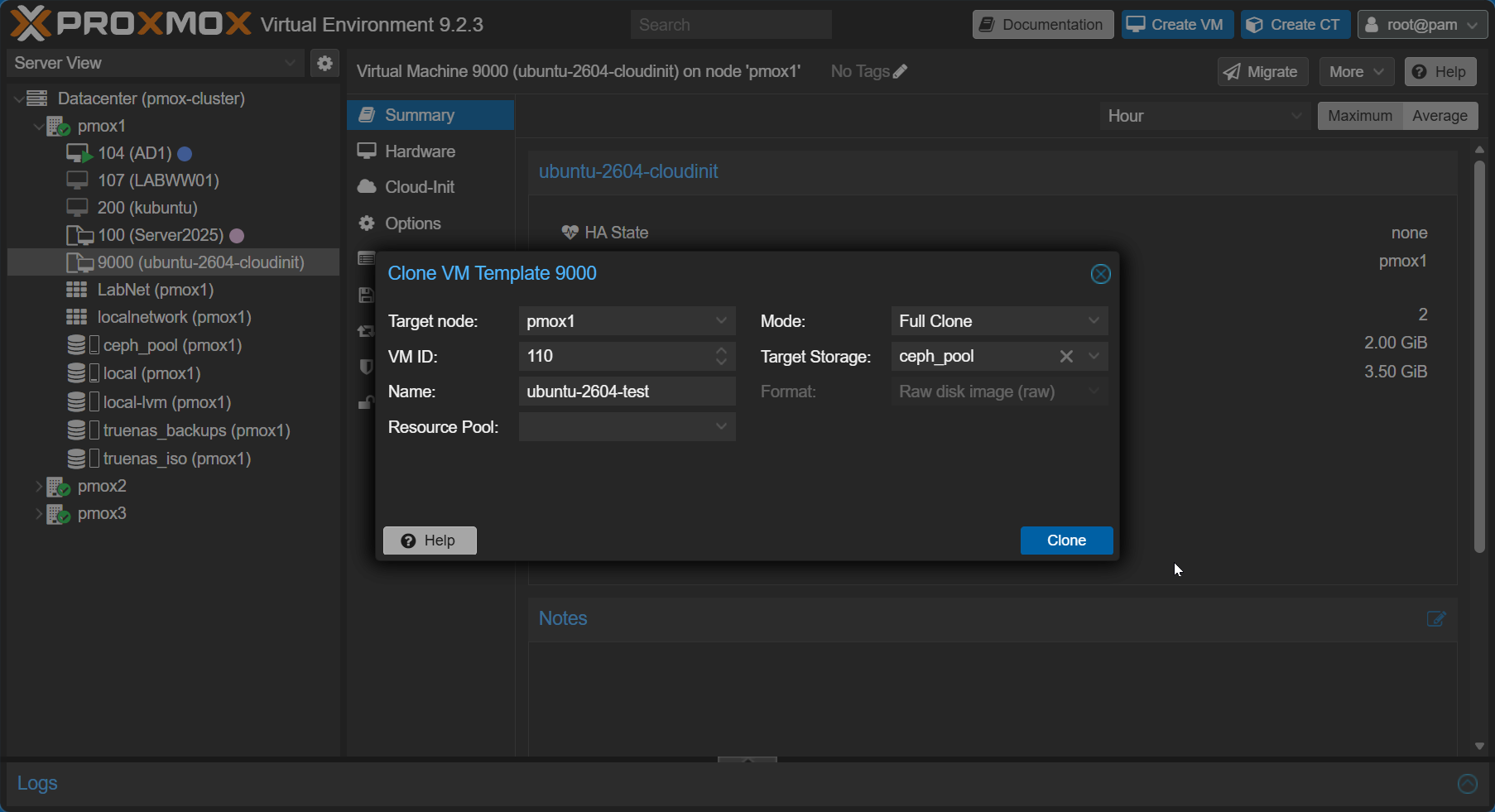Viewport: 1495px width, 812px height.
Task: Click the summary scroll up arrow
Action: [1479, 150]
